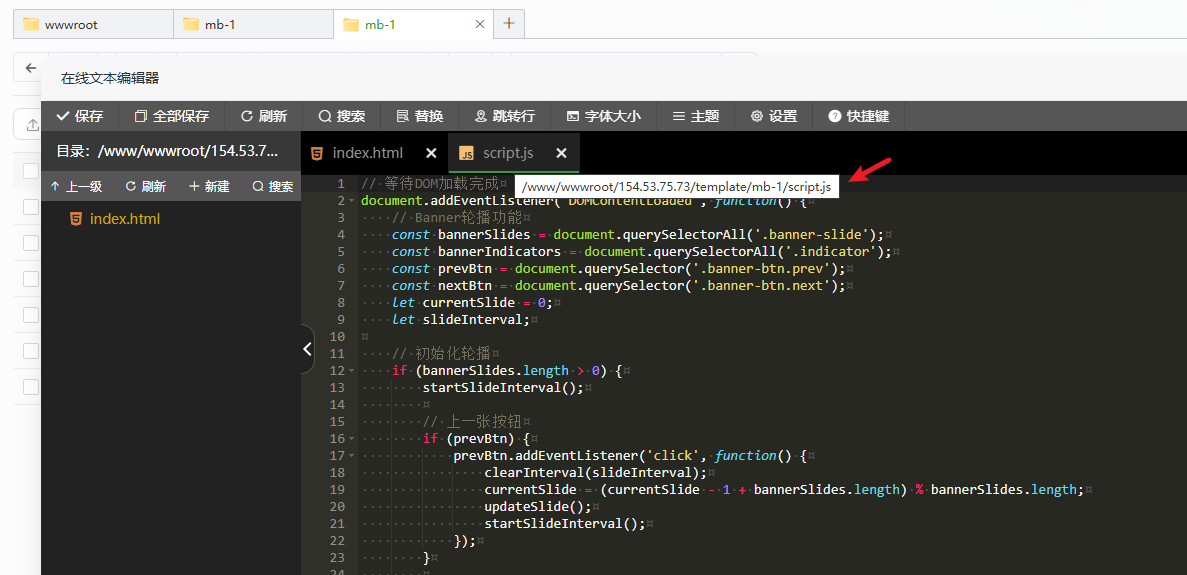Viewport: 1187px width, 575px height.
Task: Click 上一级 to go up one directory
Action: click(76, 186)
